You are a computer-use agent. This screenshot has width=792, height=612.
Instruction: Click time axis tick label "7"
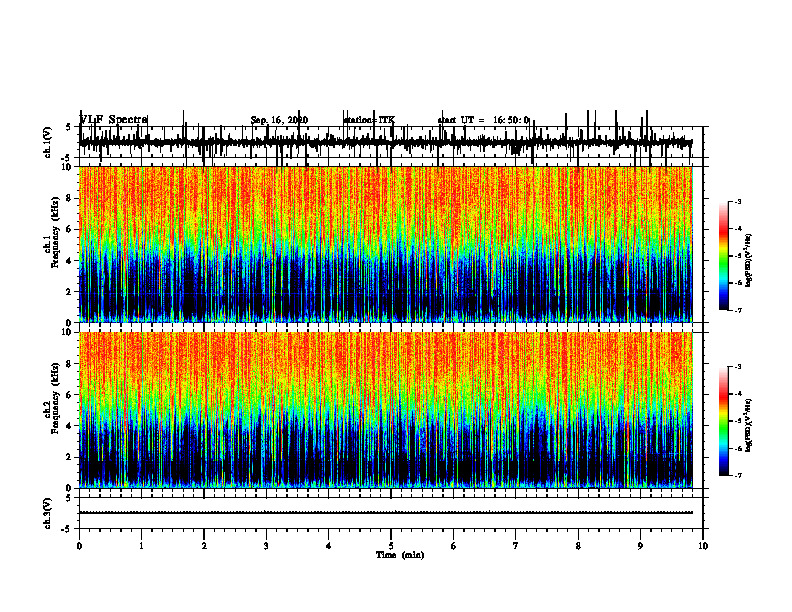(516, 546)
